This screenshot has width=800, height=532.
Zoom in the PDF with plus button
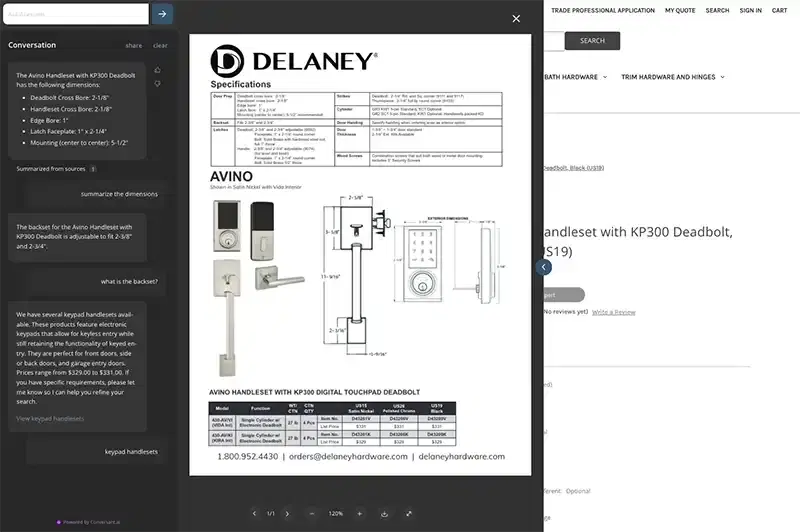coord(359,514)
